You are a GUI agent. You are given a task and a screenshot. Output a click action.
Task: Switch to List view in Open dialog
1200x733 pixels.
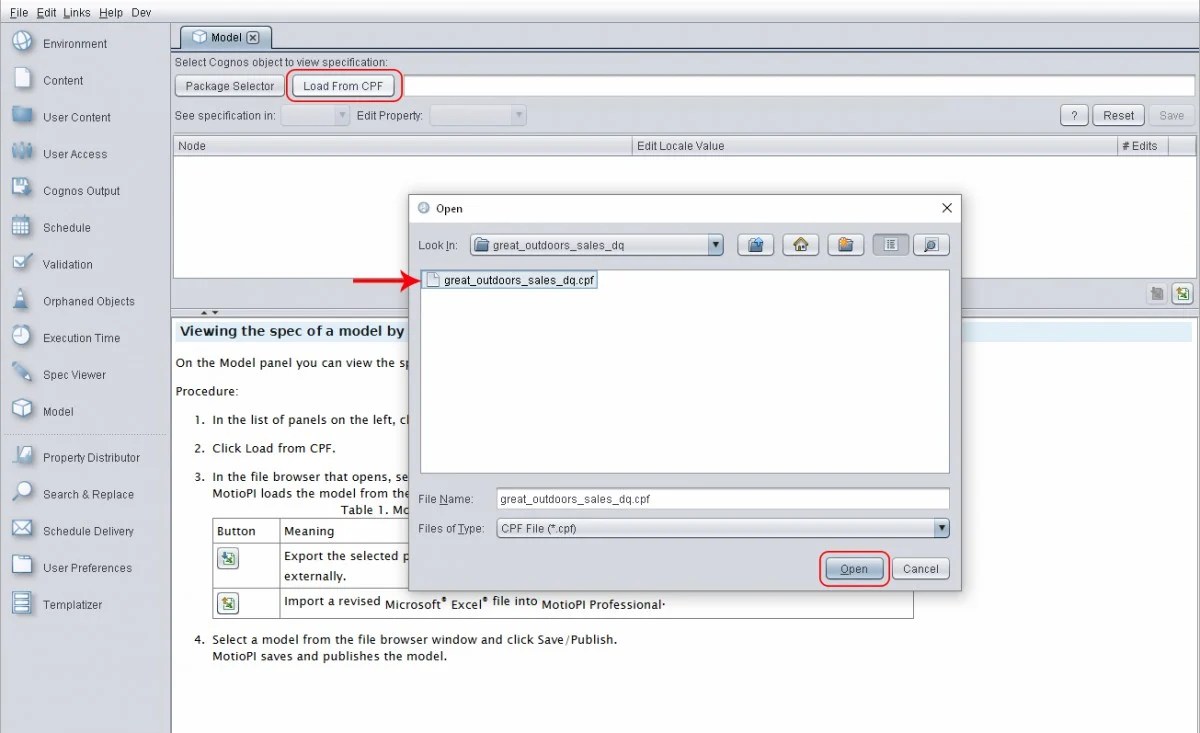point(890,244)
